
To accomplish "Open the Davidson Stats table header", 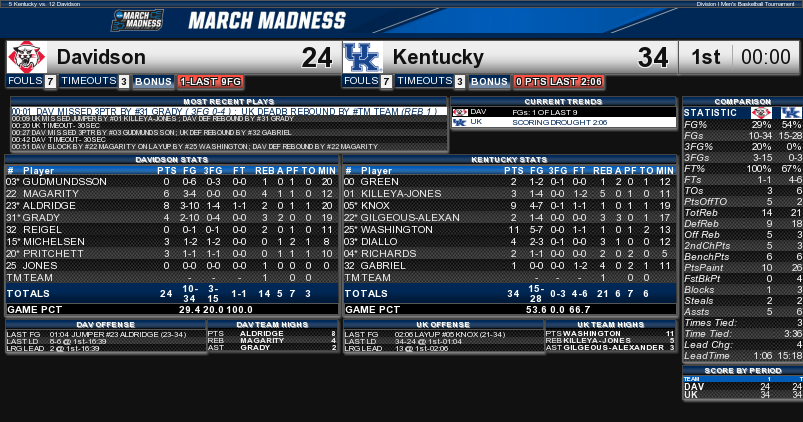I will (172, 159).
